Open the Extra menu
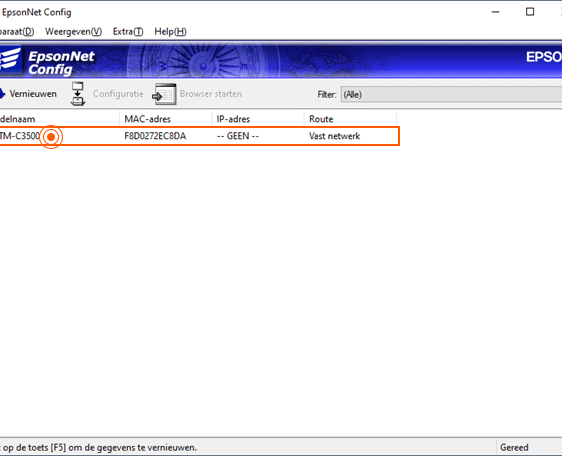This screenshot has width=562, height=456. [128, 32]
